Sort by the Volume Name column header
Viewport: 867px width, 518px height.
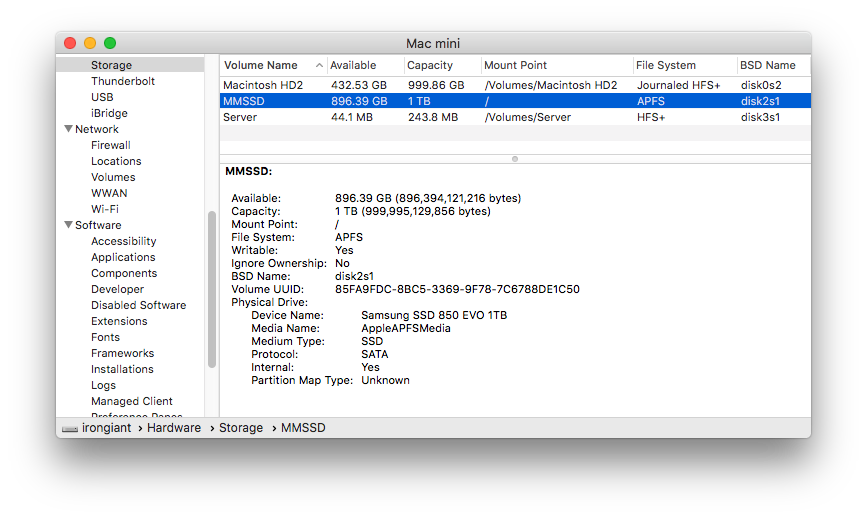click(273, 65)
